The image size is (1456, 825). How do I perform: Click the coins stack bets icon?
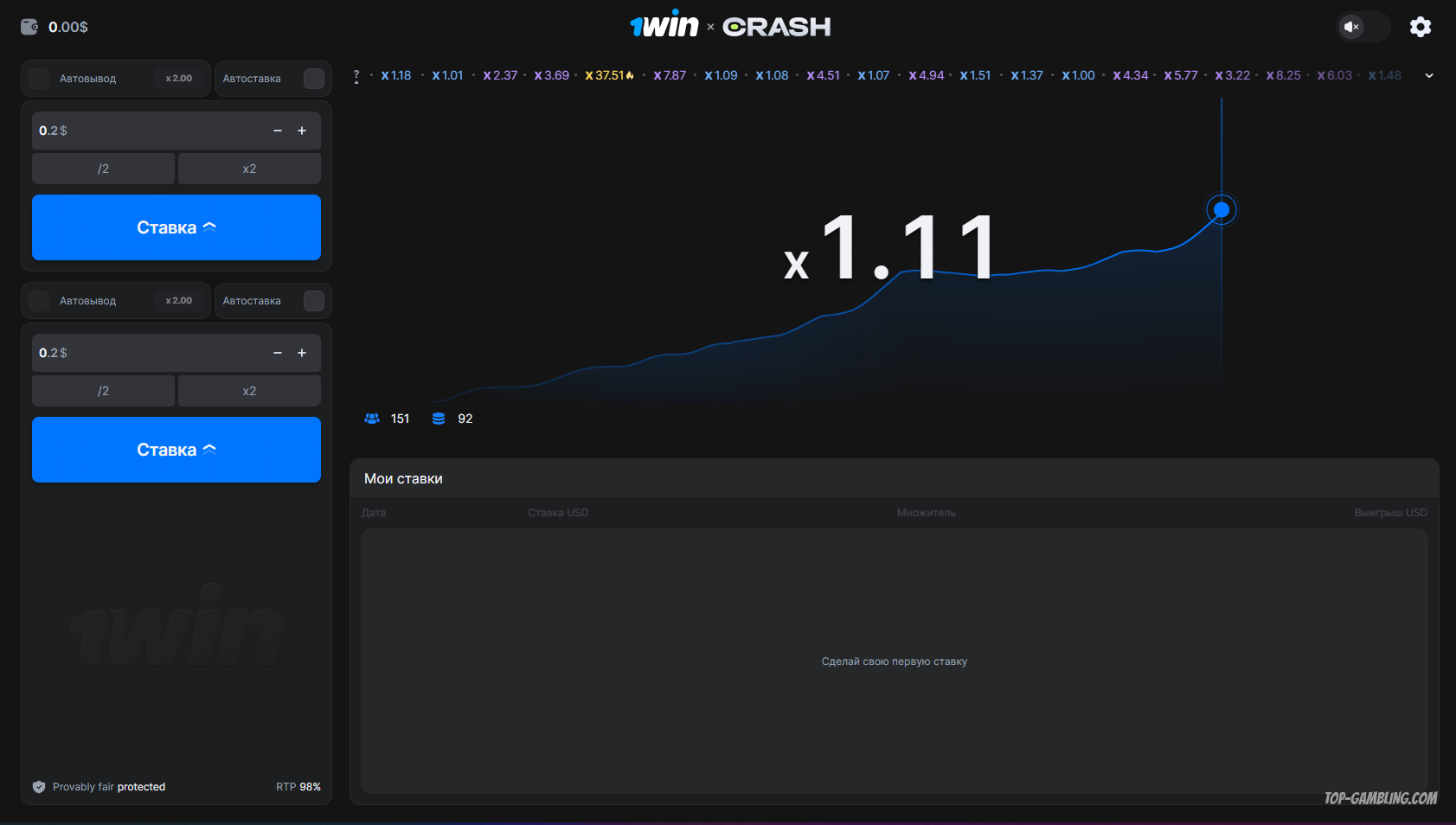click(x=439, y=419)
